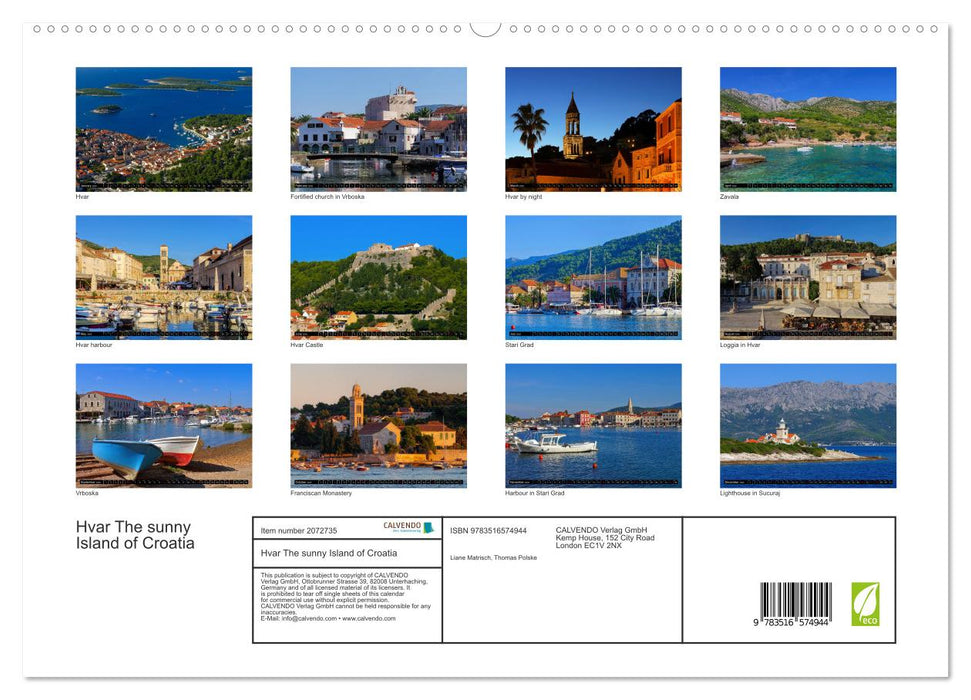
Task: Select the Hvar harbour photo
Action: coord(164,276)
